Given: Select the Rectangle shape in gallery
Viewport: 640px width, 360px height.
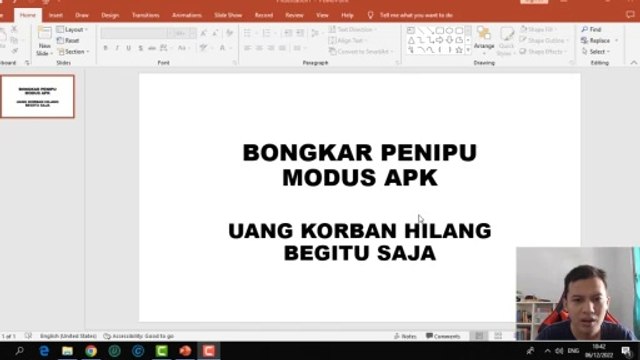Looking at the screenshot, I should coord(440,31).
